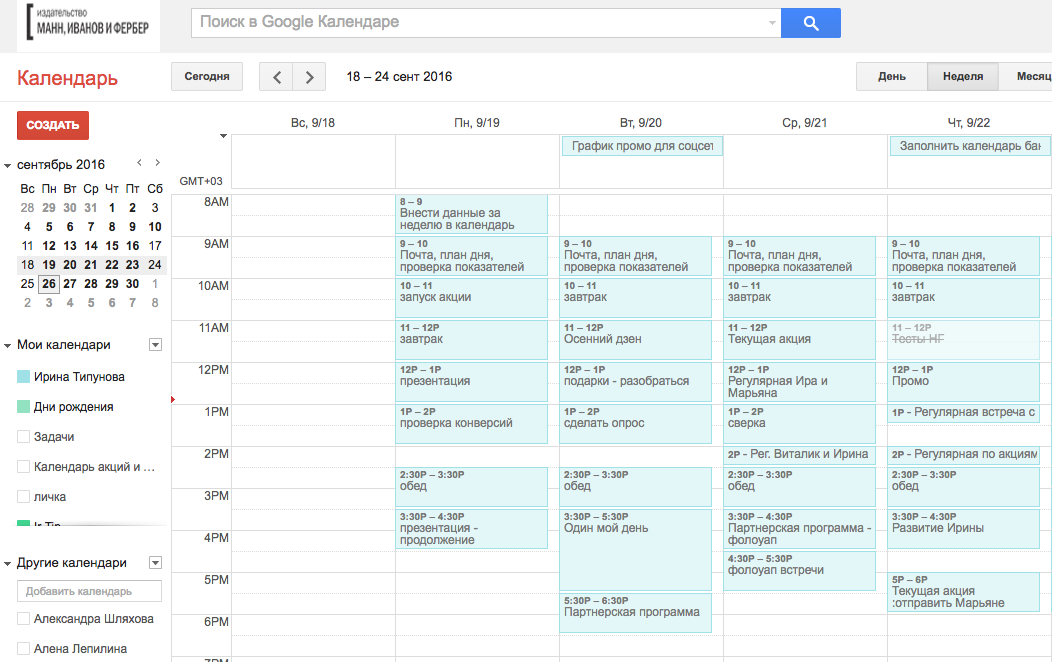This screenshot has width=1052, height=662.
Task: Click the Добавить календарь input field
Action: tap(92, 591)
